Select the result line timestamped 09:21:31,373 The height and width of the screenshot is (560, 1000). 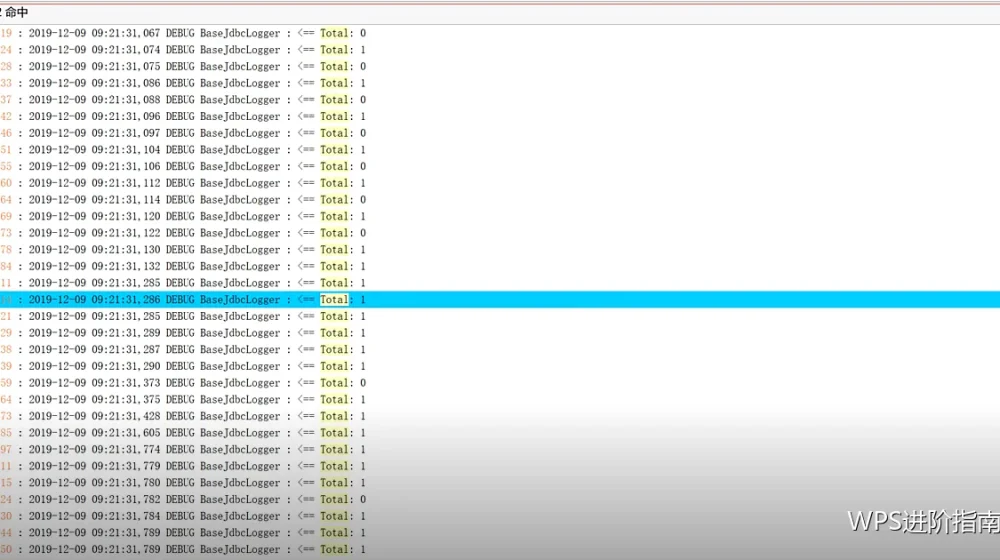pos(500,383)
